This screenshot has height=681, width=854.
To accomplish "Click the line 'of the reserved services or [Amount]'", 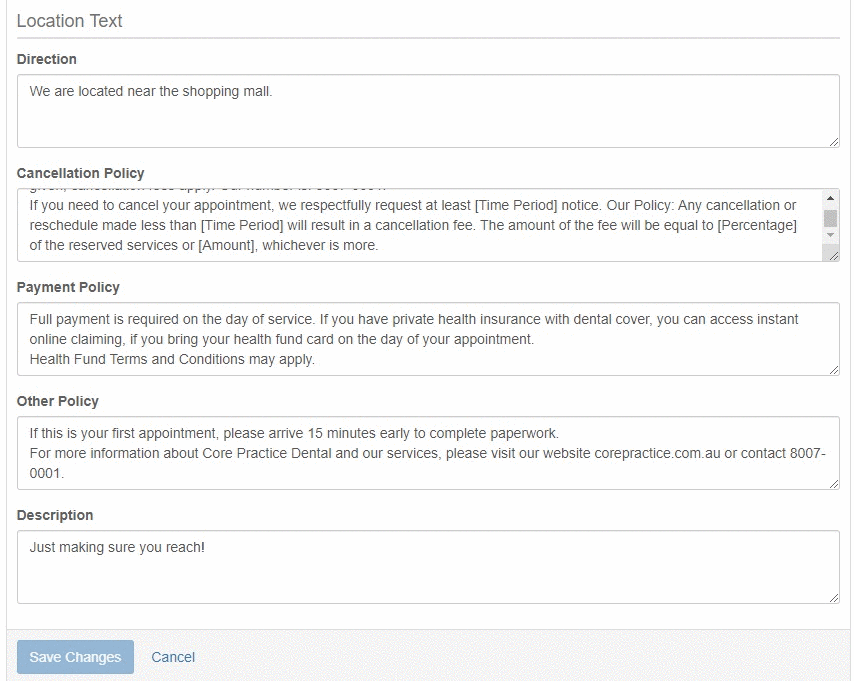I will point(204,245).
